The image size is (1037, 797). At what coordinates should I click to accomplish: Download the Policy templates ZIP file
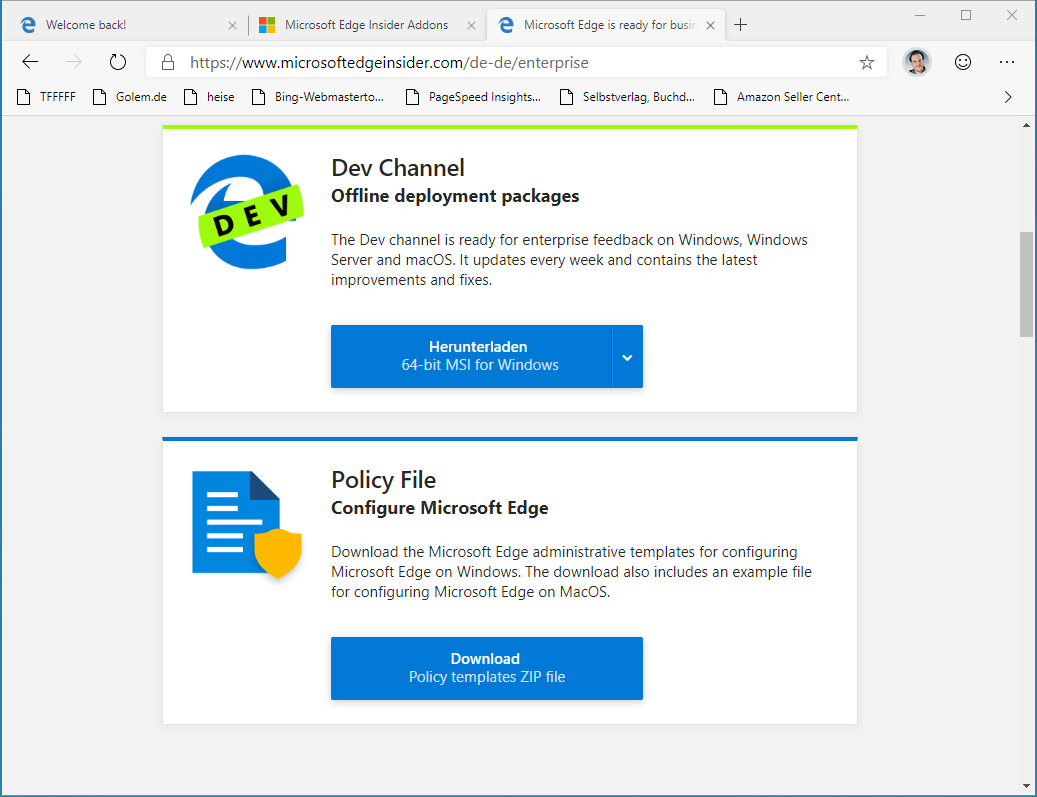[486, 668]
